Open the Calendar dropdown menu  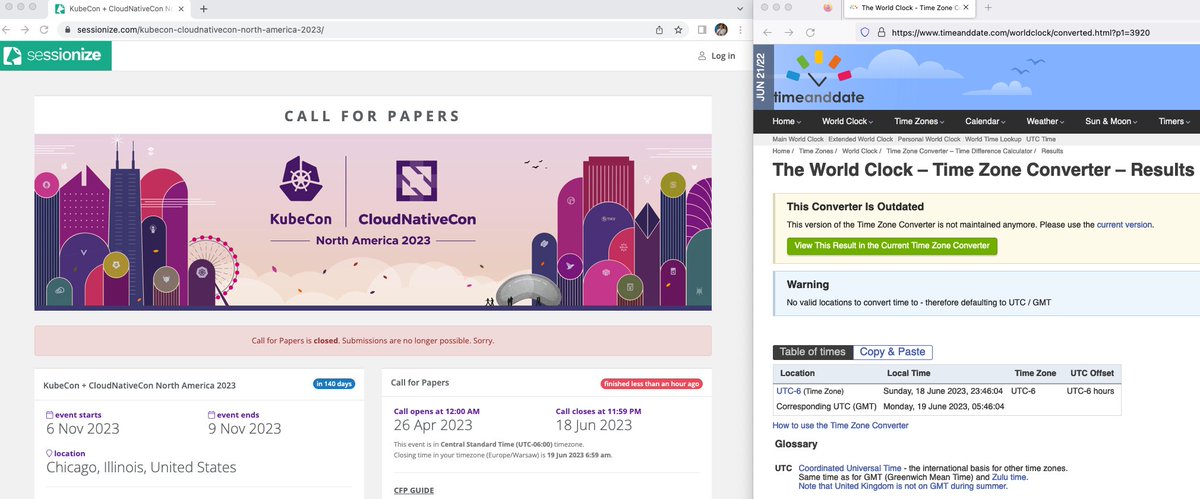tap(987, 121)
